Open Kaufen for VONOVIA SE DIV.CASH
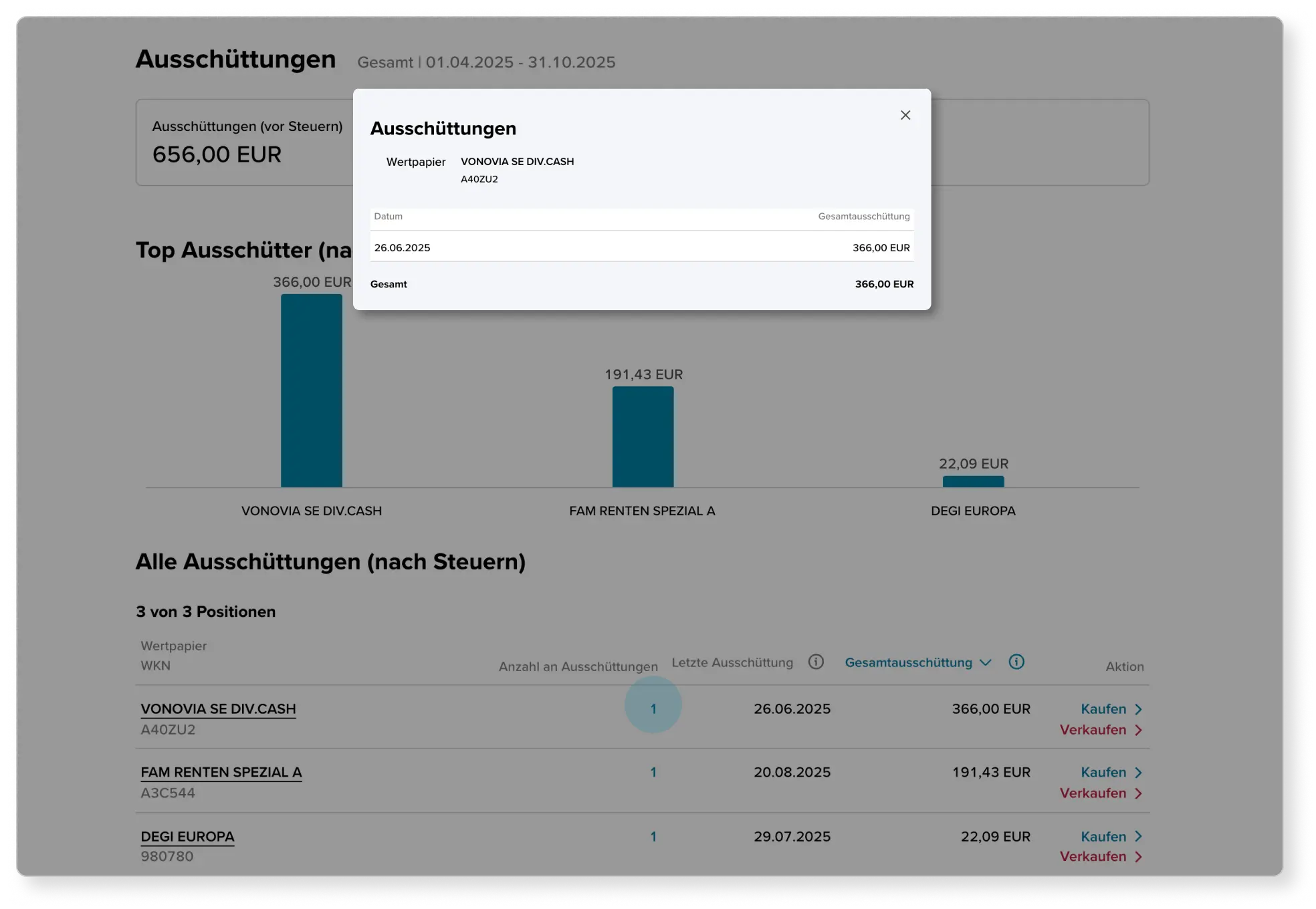This screenshot has height=909, width=1316. click(x=1103, y=709)
